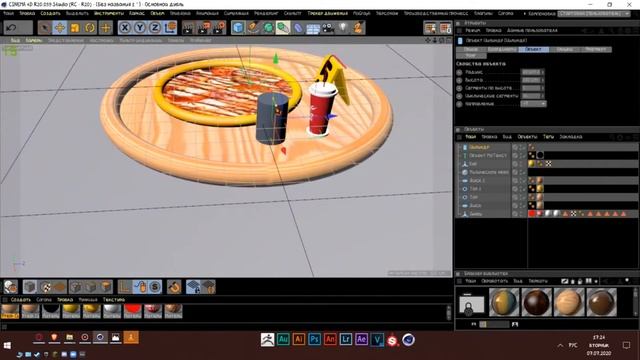Select the dark brown sphere preset in Content Browser
Image resolution: width=640 pixels, height=360 pixels.
[536, 302]
